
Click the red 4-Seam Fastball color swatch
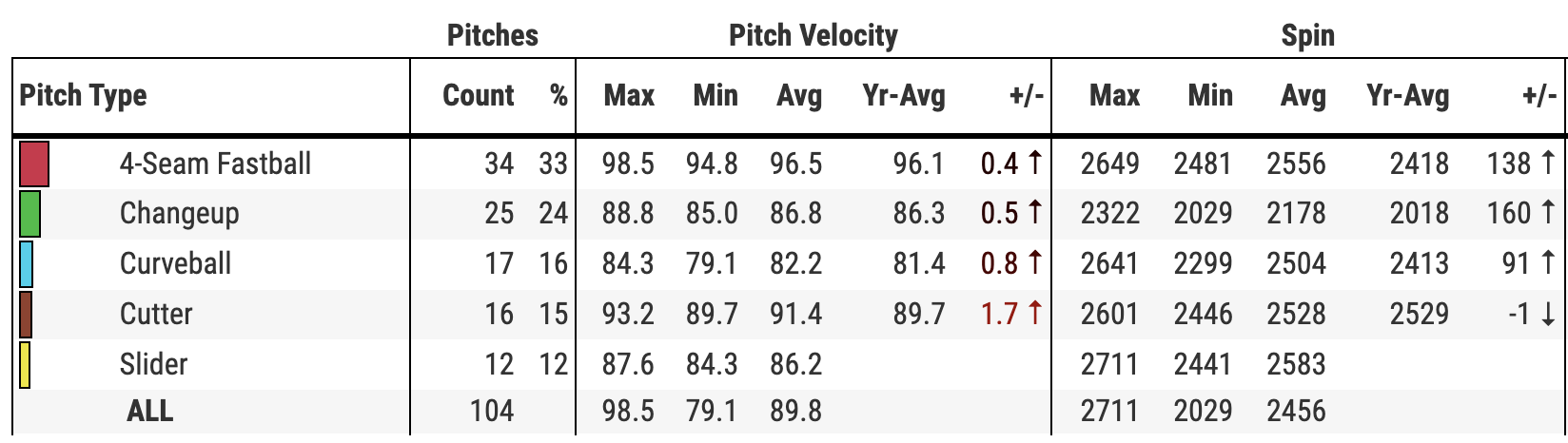coord(34,164)
